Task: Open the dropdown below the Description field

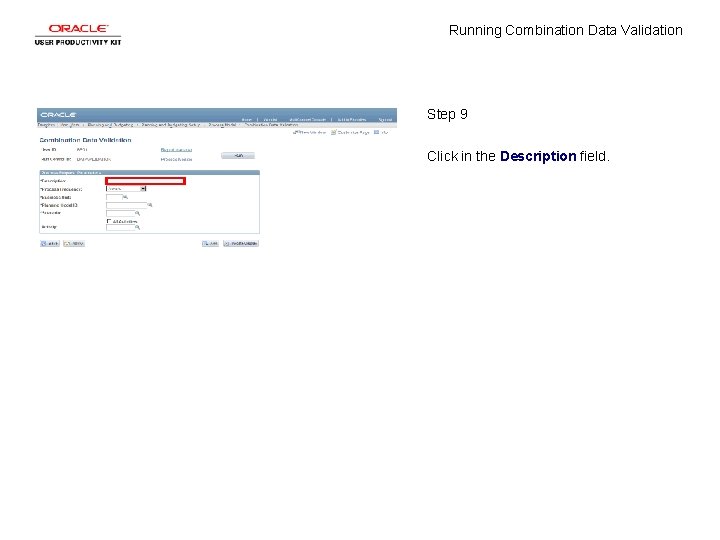Action: click(126, 189)
